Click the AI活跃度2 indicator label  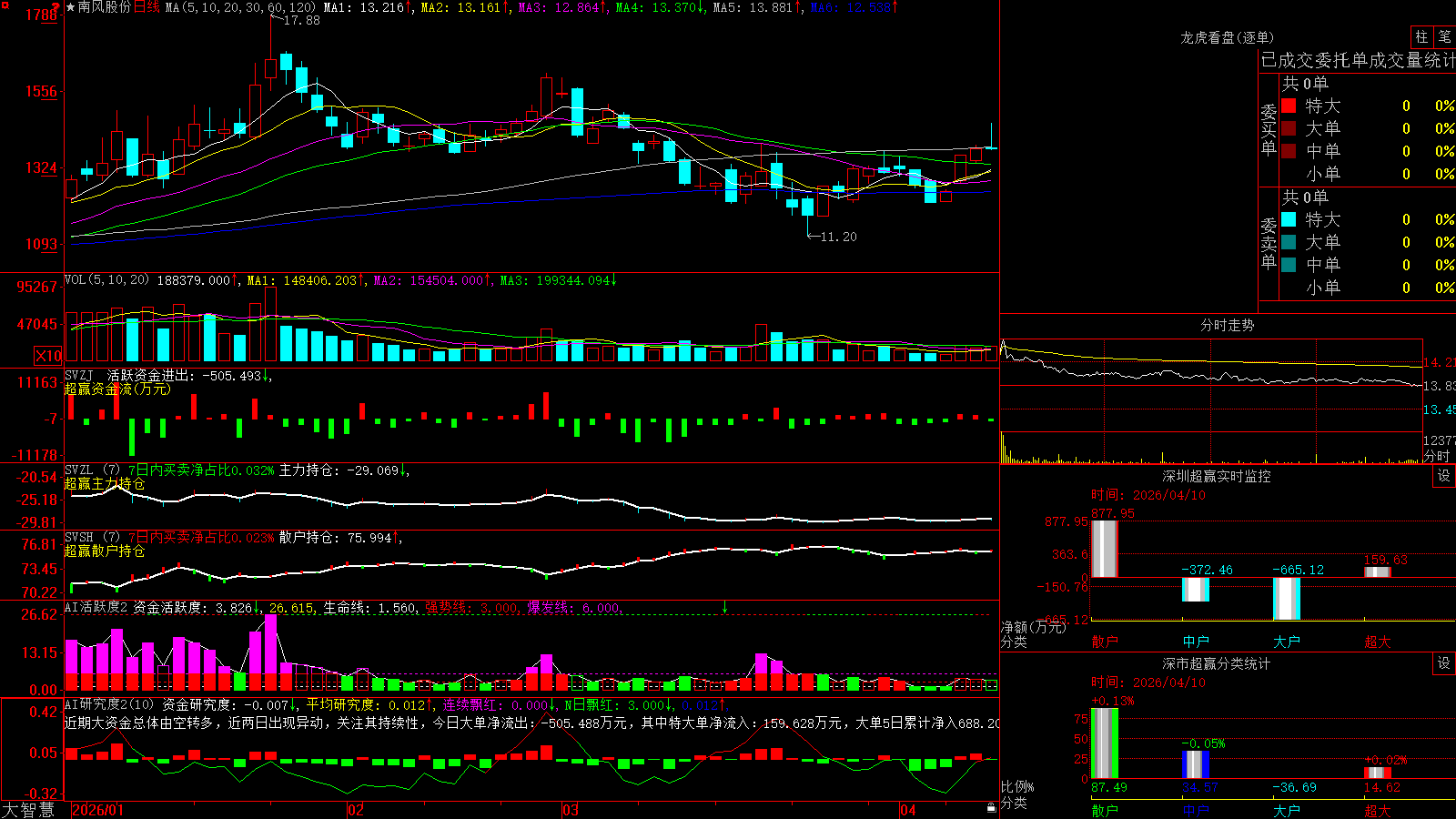[x=96, y=607]
